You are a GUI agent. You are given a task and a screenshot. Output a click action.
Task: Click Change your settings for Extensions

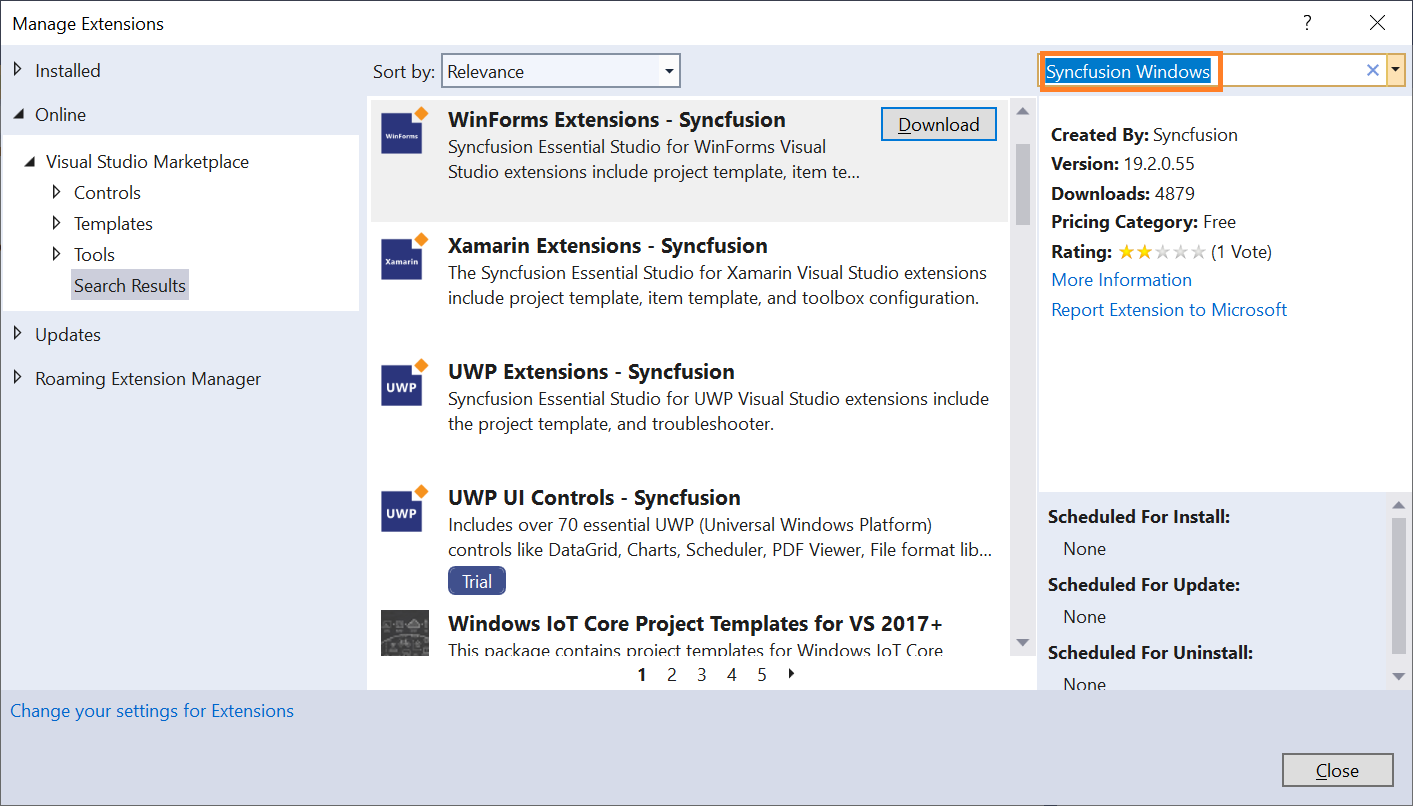152,710
